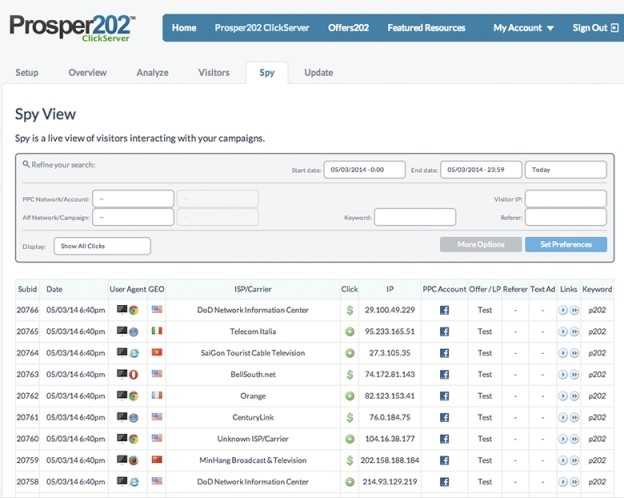The width and height of the screenshot is (624, 498).
Task: Select the Spy tab
Action: [267, 73]
